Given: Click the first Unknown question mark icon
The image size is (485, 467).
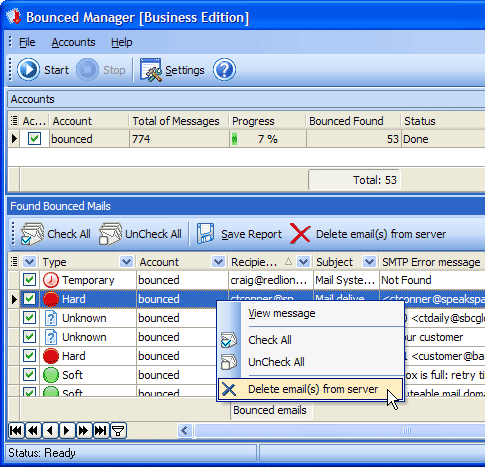Looking at the screenshot, I should 51,318.
